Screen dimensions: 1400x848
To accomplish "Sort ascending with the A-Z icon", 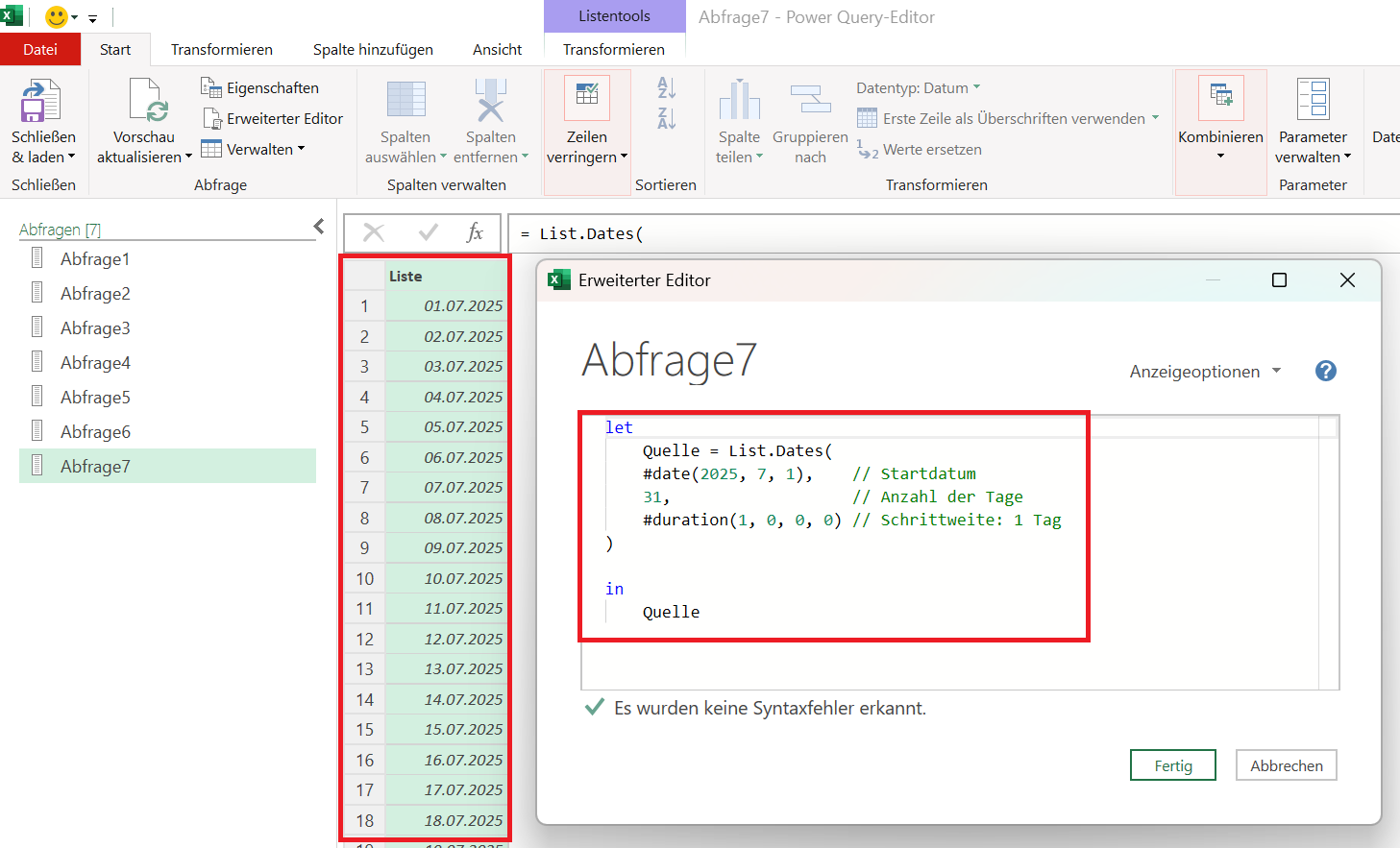I will coord(666,88).
